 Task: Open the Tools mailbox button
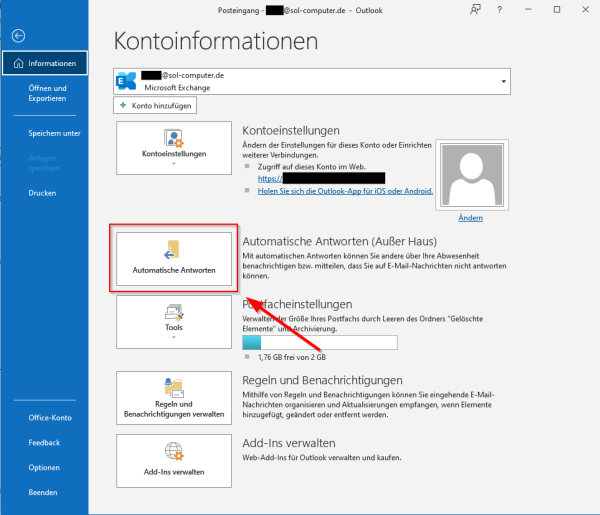[x=174, y=320]
